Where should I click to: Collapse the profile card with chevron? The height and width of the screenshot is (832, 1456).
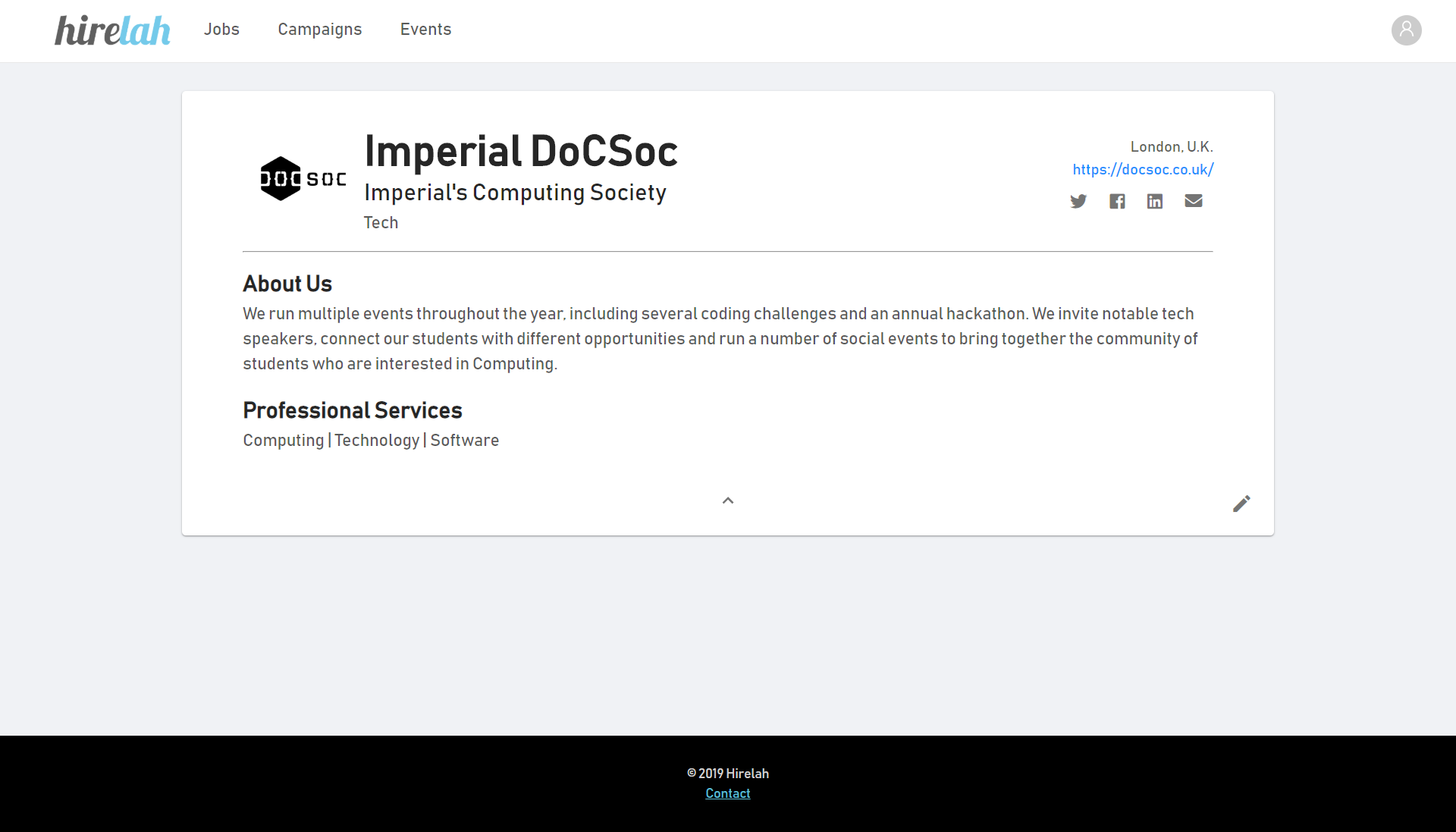click(x=728, y=501)
